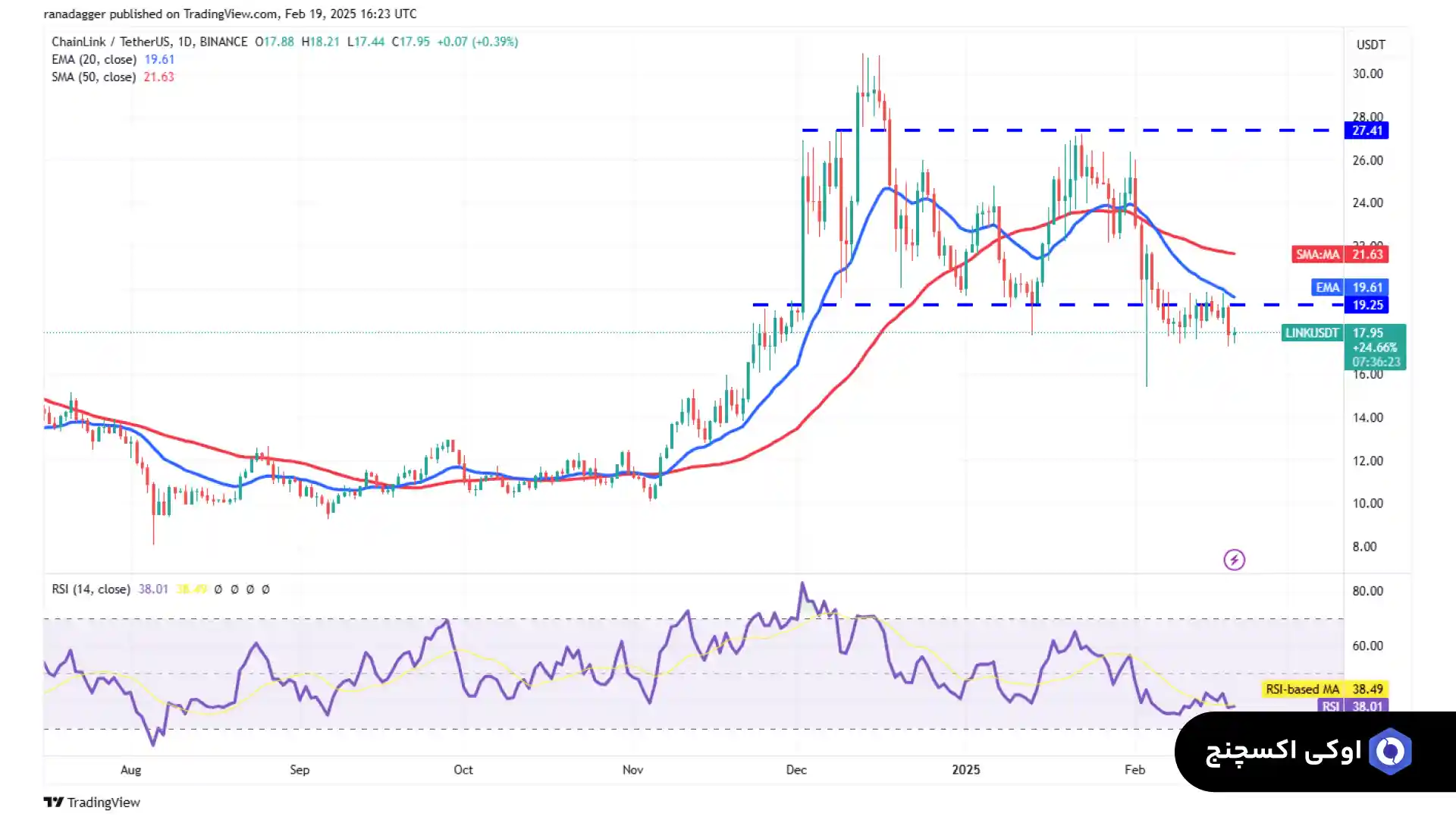Click the TradingView wordmark text at bottom left

[x=104, y=802]
